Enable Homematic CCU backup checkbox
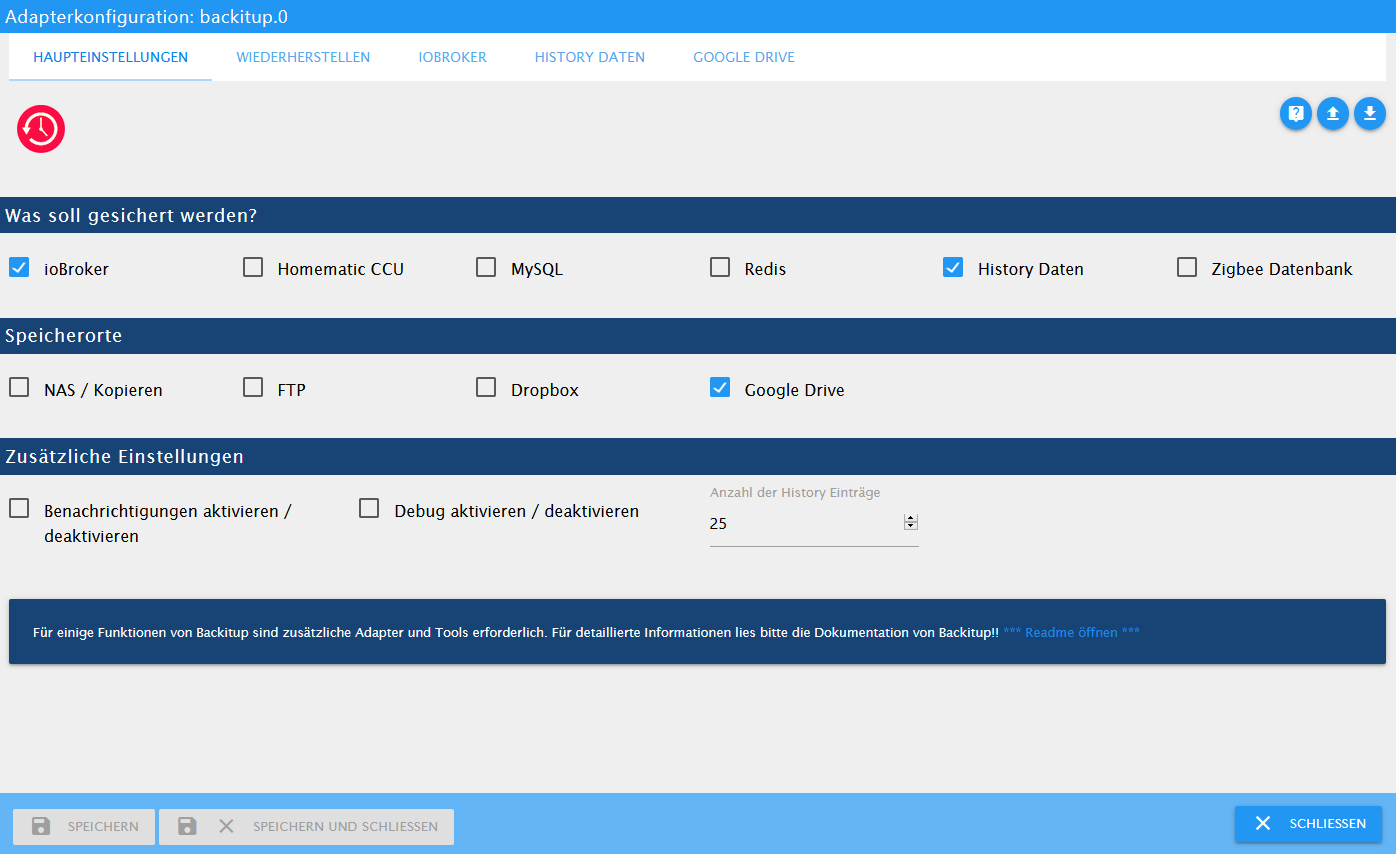1396x854 pixels. pos(253,267)
